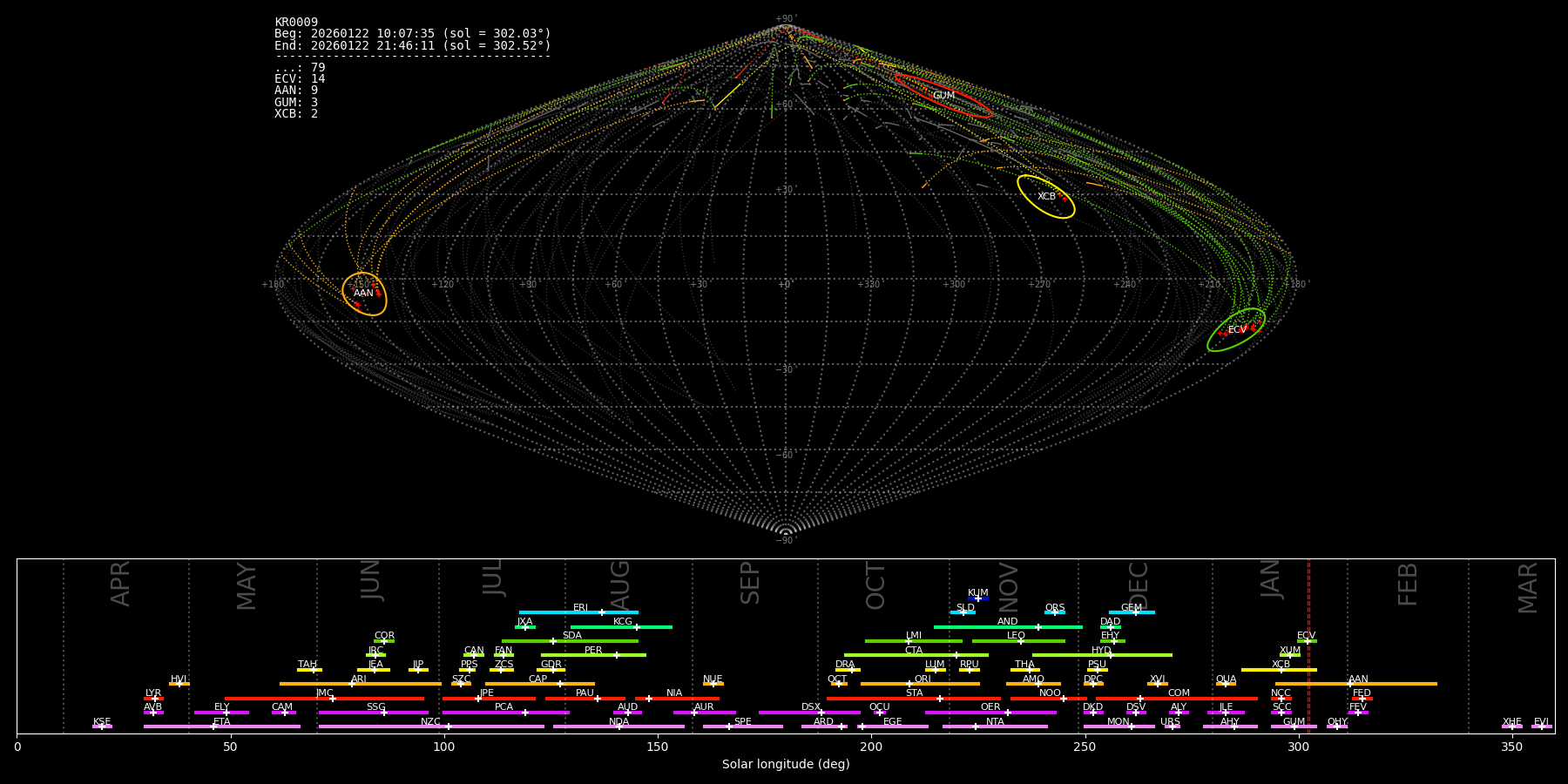1568x784 pixels.
Task: Click the KUM shower bar in timeline
Action: click(978, 598)
